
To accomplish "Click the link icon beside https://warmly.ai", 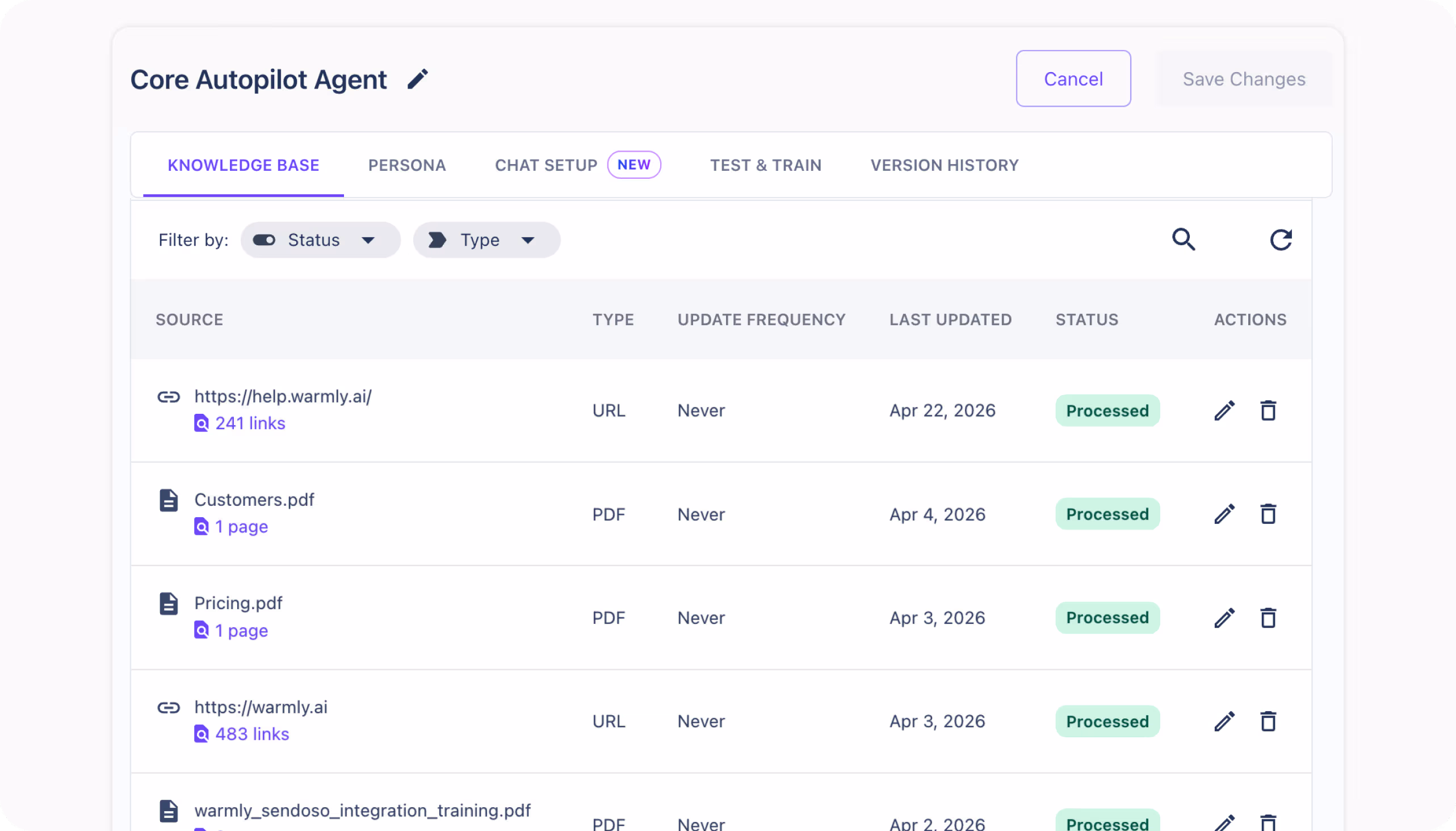I will [169, 708].
